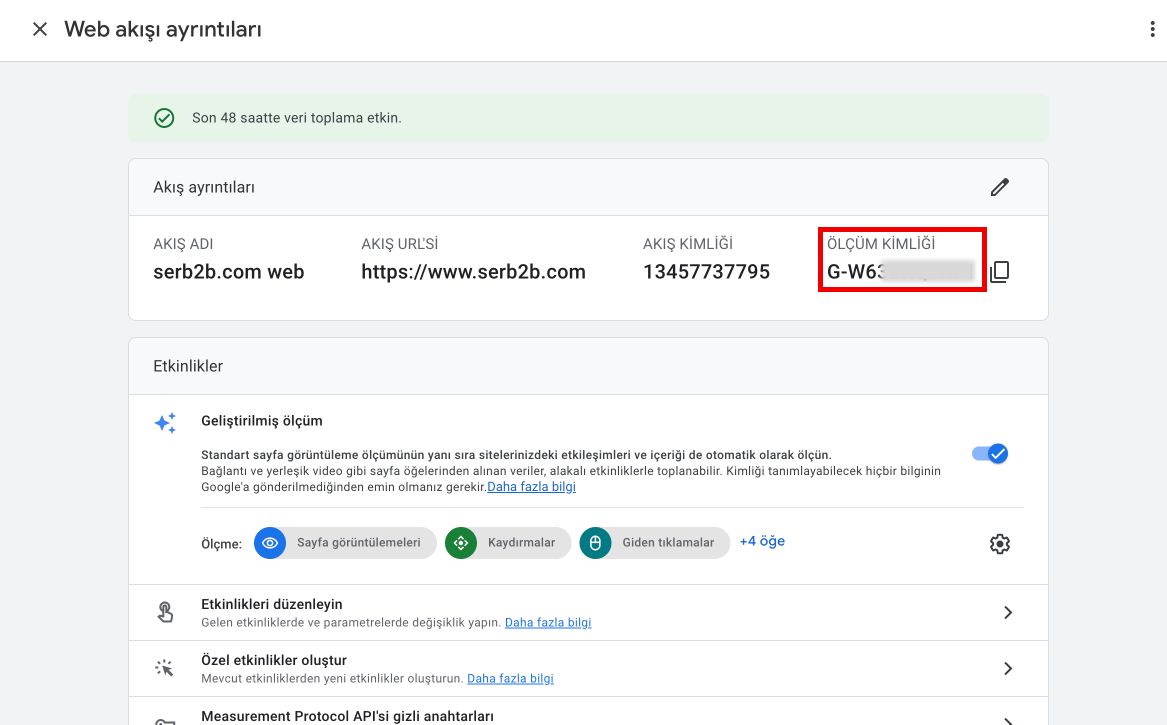Disable the Geliştirilmiş ölçüm toggle
1167x725 pixels.
[x=990, y=454]
